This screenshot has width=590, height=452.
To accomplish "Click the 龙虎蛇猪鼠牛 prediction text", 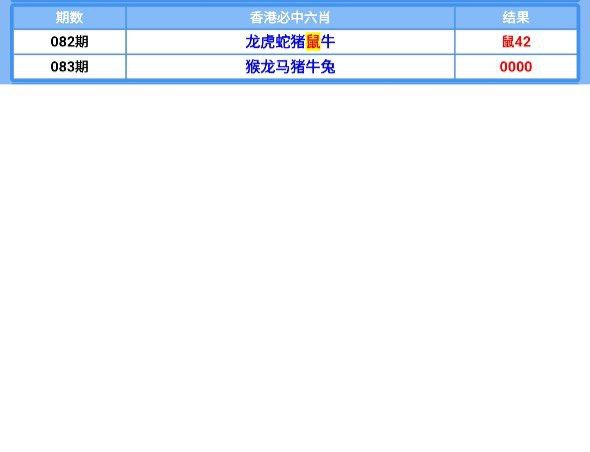I will pos(290,41).
